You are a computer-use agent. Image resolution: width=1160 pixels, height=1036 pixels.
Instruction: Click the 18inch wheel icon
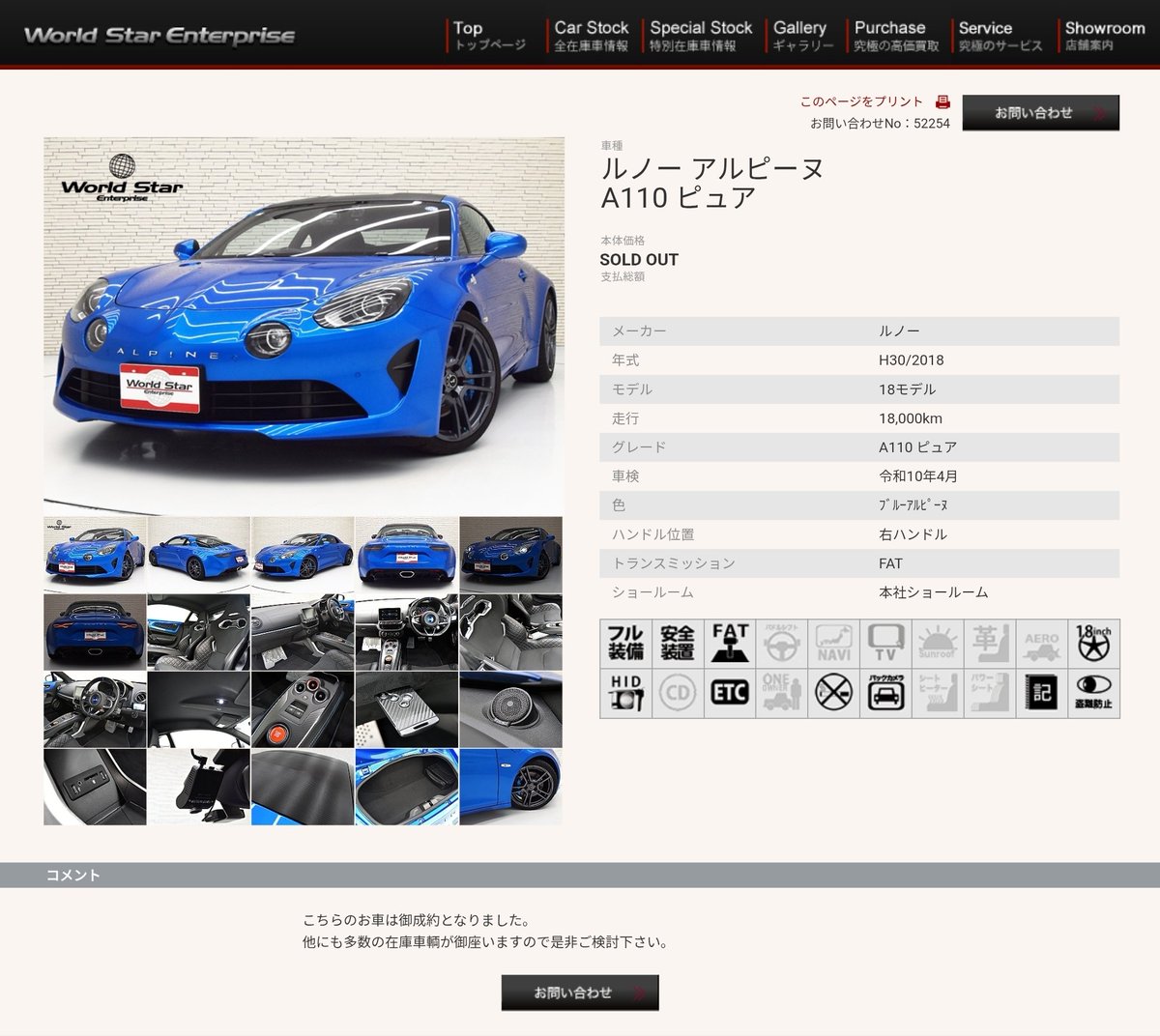pos(1094,643)
